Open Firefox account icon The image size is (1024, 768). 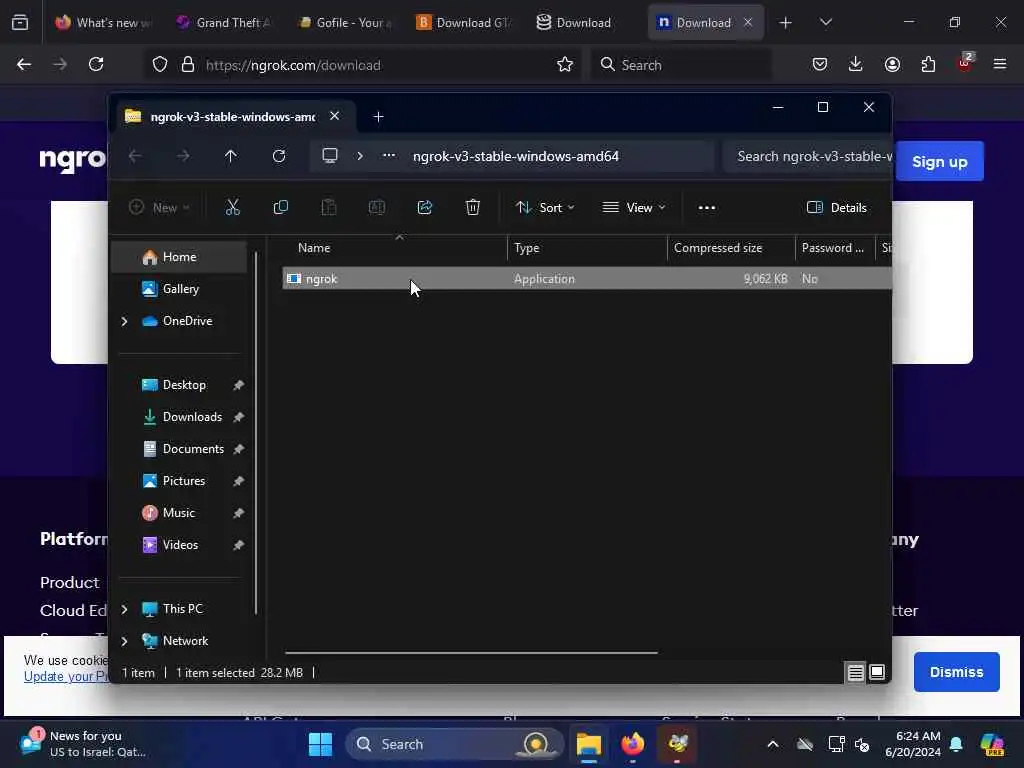click(892, 64)
